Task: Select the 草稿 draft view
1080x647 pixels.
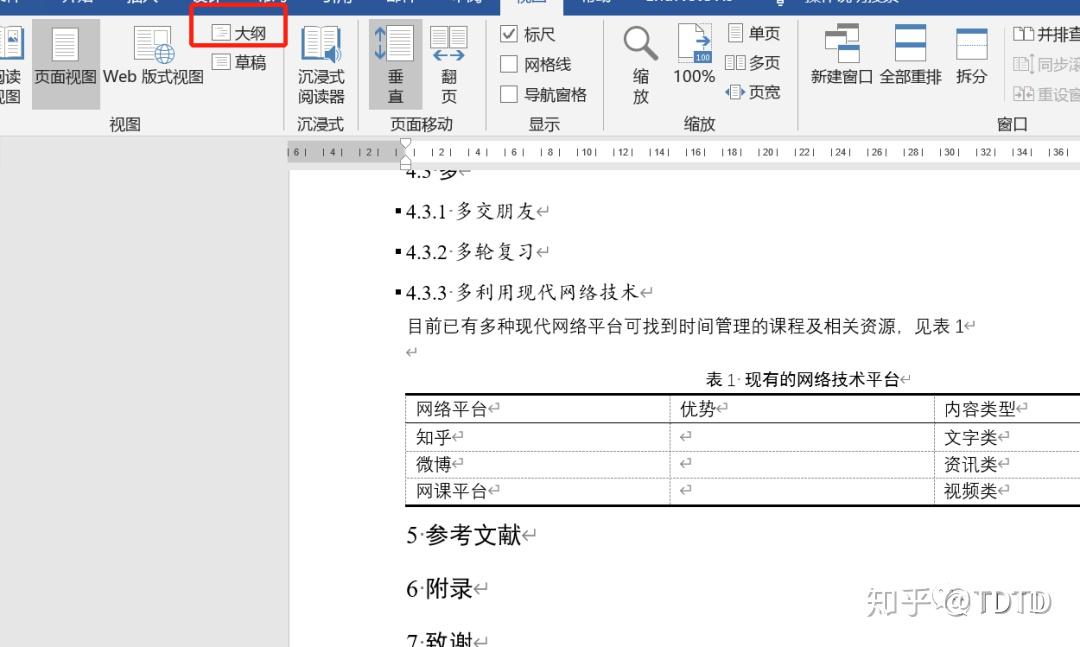Action: [x=239, y=62]
